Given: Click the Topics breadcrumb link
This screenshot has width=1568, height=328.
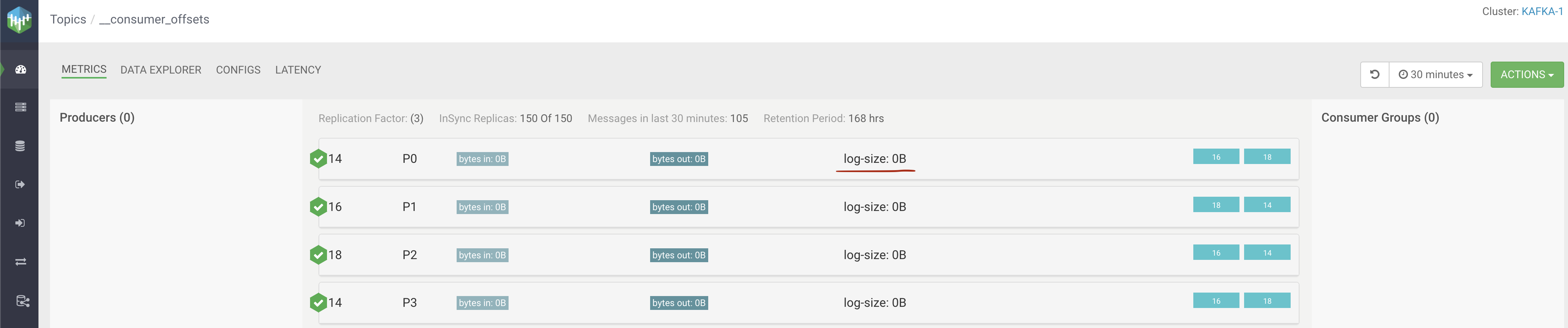Looking at the screenshot, I should [x=68, y=20].
